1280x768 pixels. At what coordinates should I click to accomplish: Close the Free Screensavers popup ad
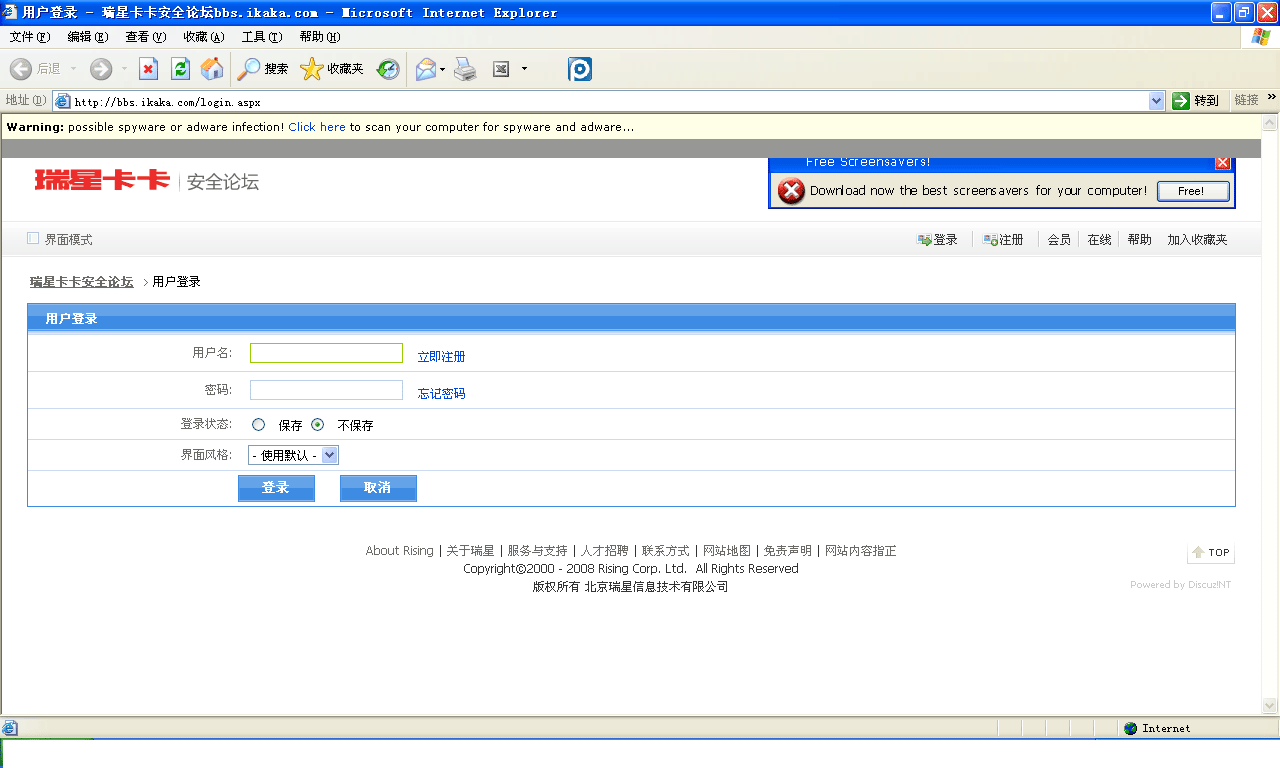point(1222,162)
